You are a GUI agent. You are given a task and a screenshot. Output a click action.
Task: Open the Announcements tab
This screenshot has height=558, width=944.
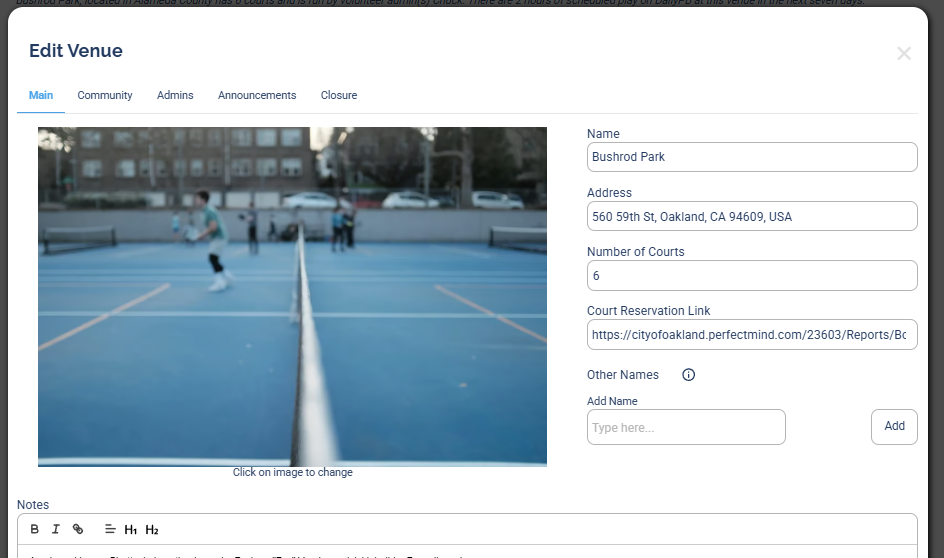click(257, 95)
